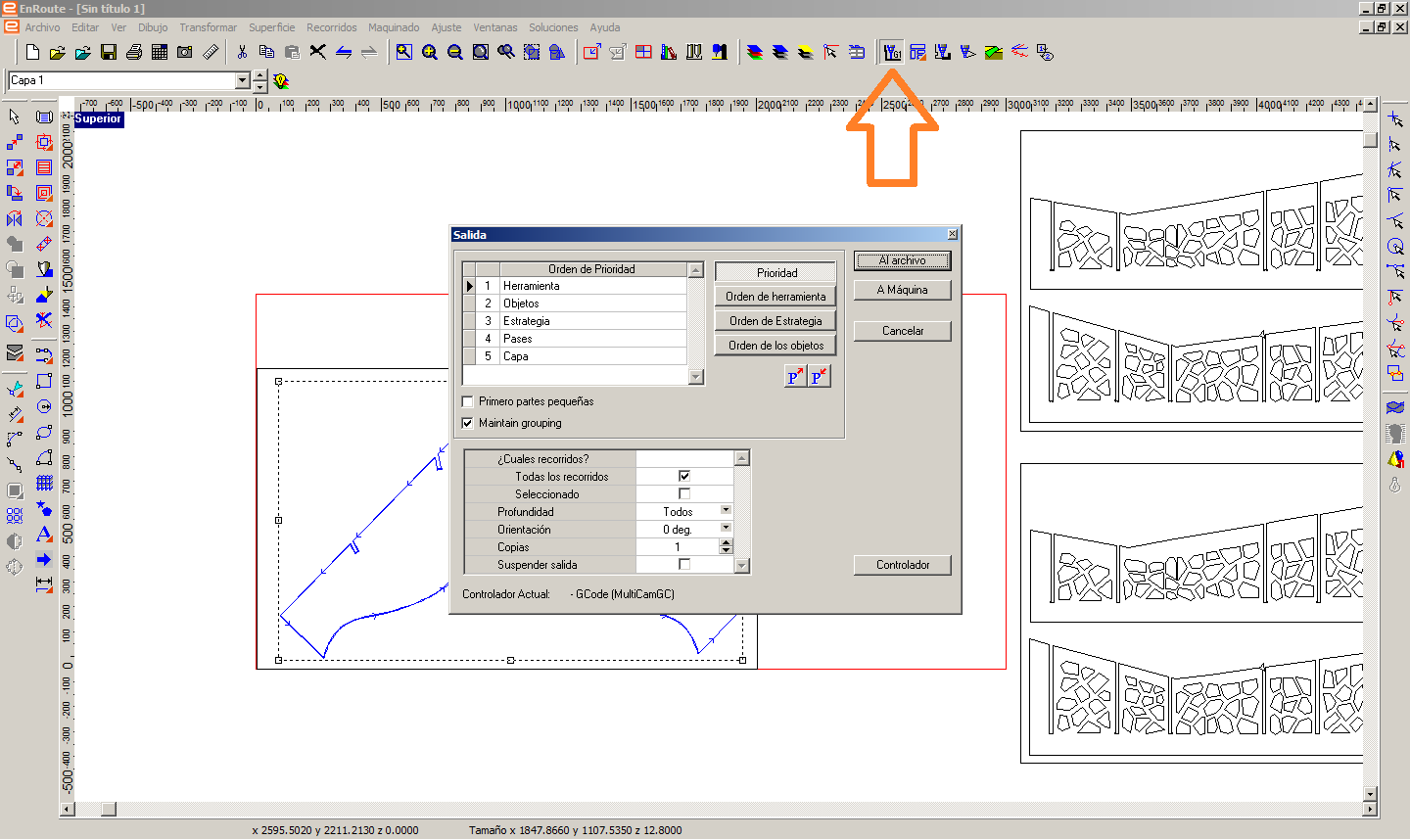
Task: Create a new file from toolbar
Action: 32,52
